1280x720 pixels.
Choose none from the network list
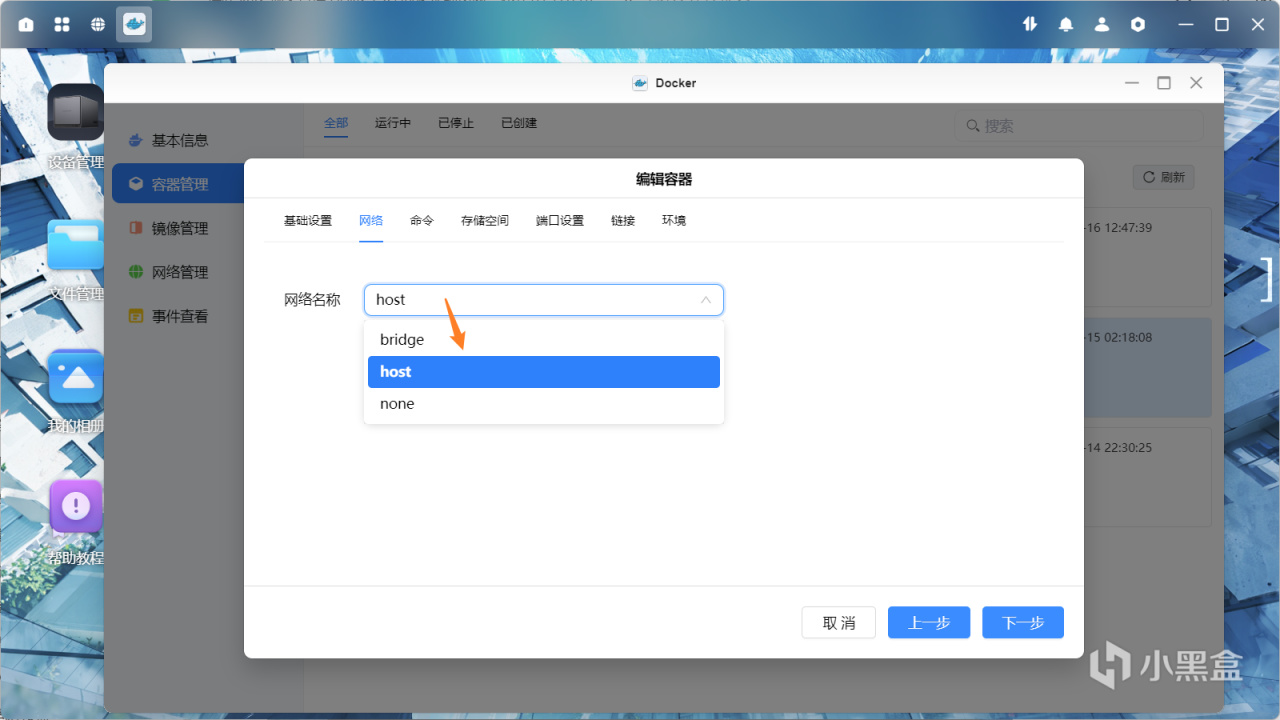click(544, 404)
